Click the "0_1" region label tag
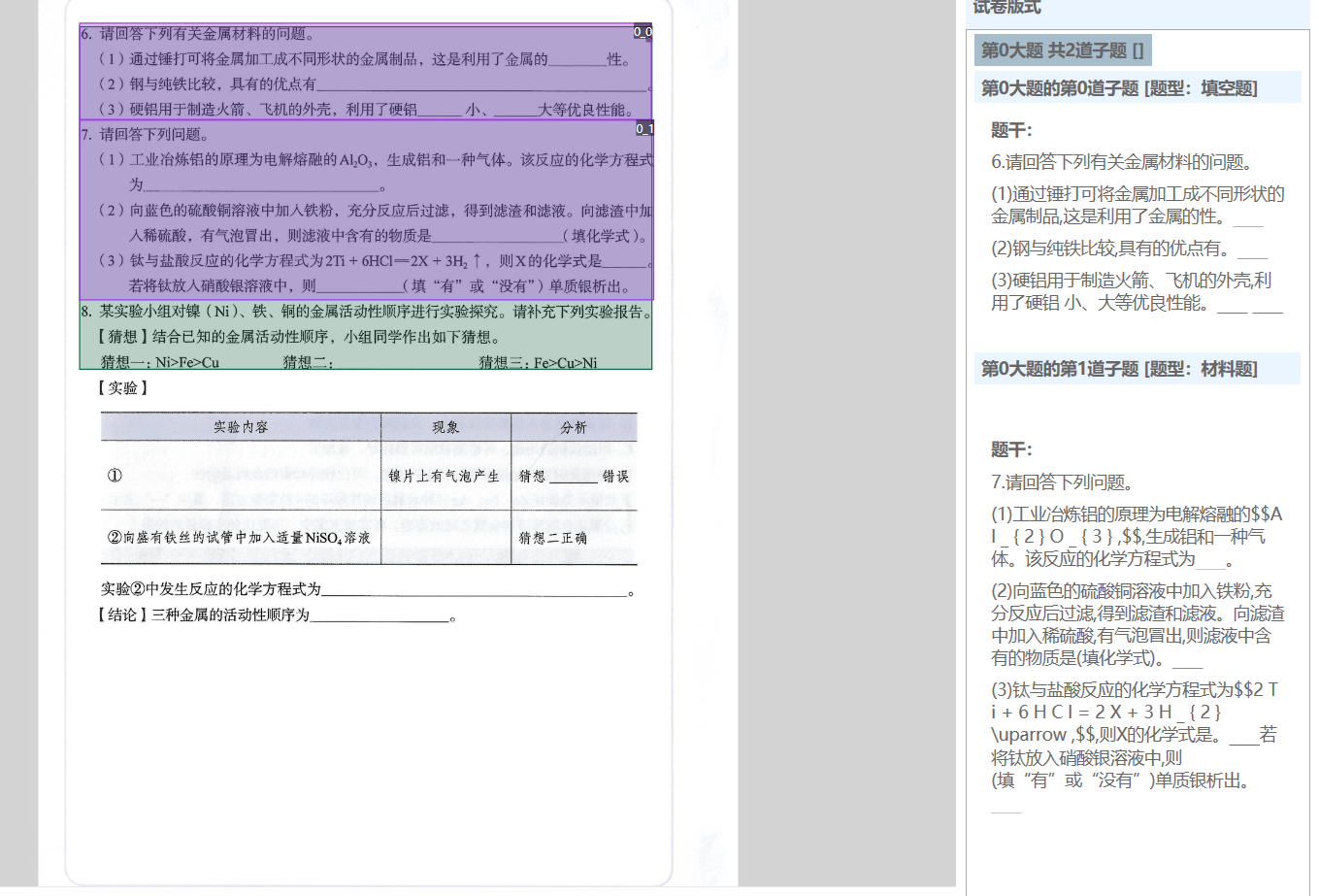The width and height of the screenshot is (1319, 896). (644, 128)
